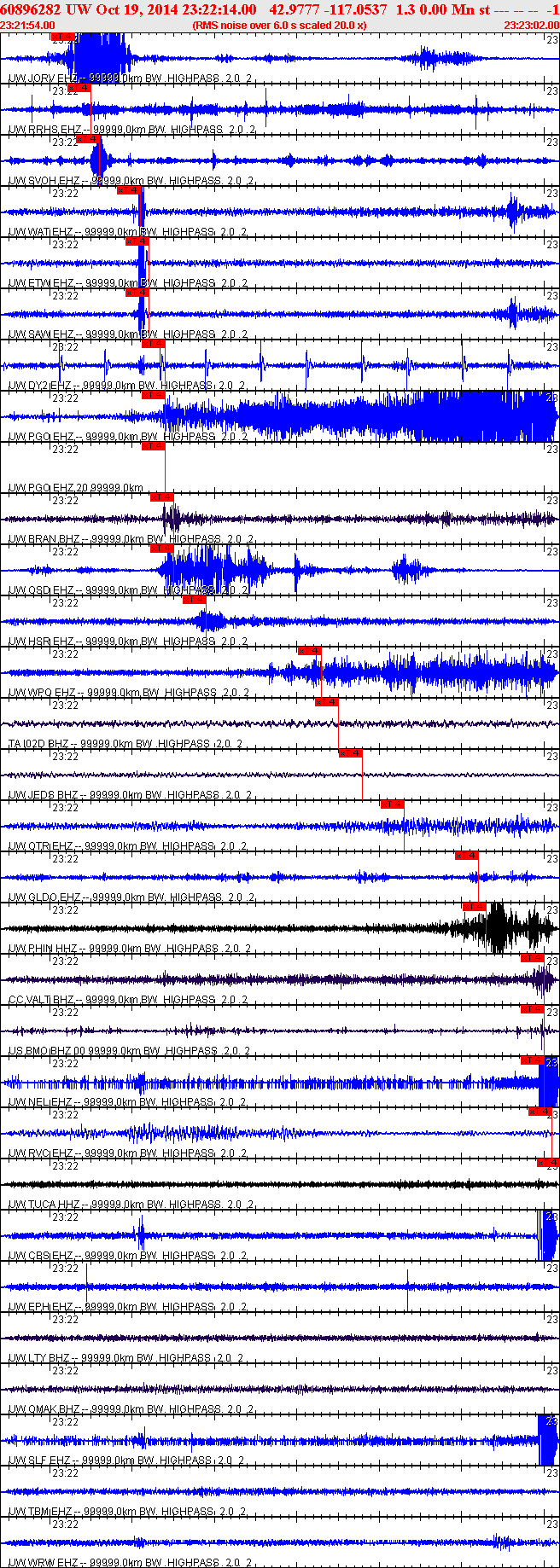Select the UW GLDO EHZ station label
560x1568 pixels.
pos(131,897)
